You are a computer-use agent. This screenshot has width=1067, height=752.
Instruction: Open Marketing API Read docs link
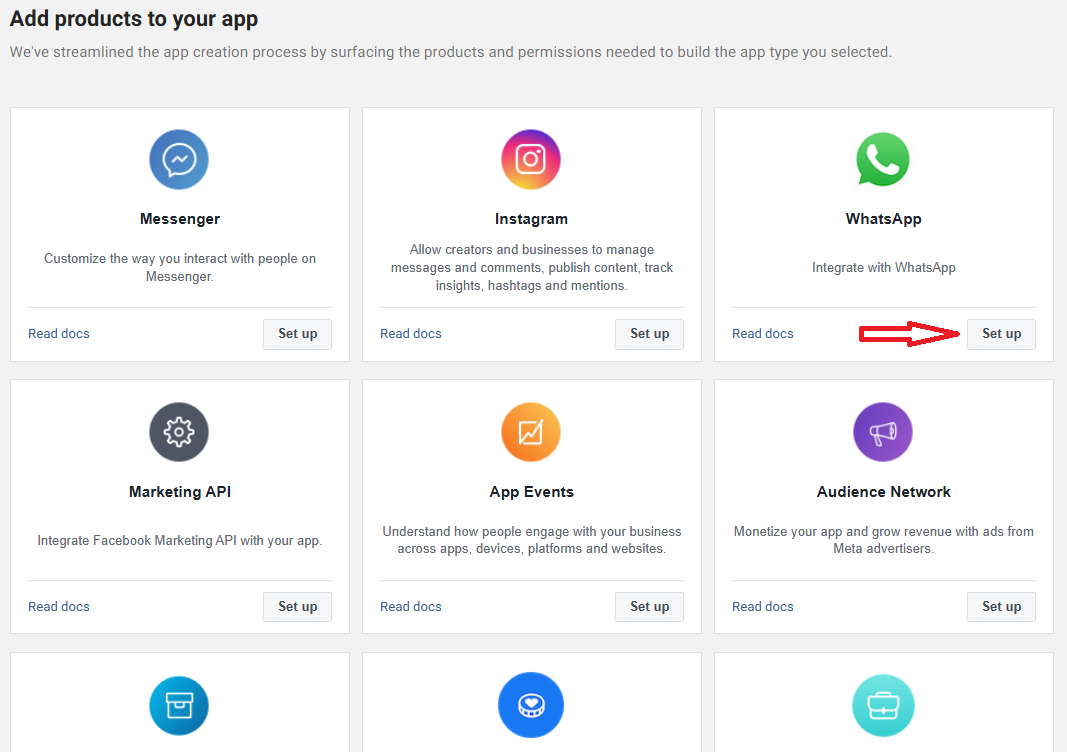pos(59,607)
